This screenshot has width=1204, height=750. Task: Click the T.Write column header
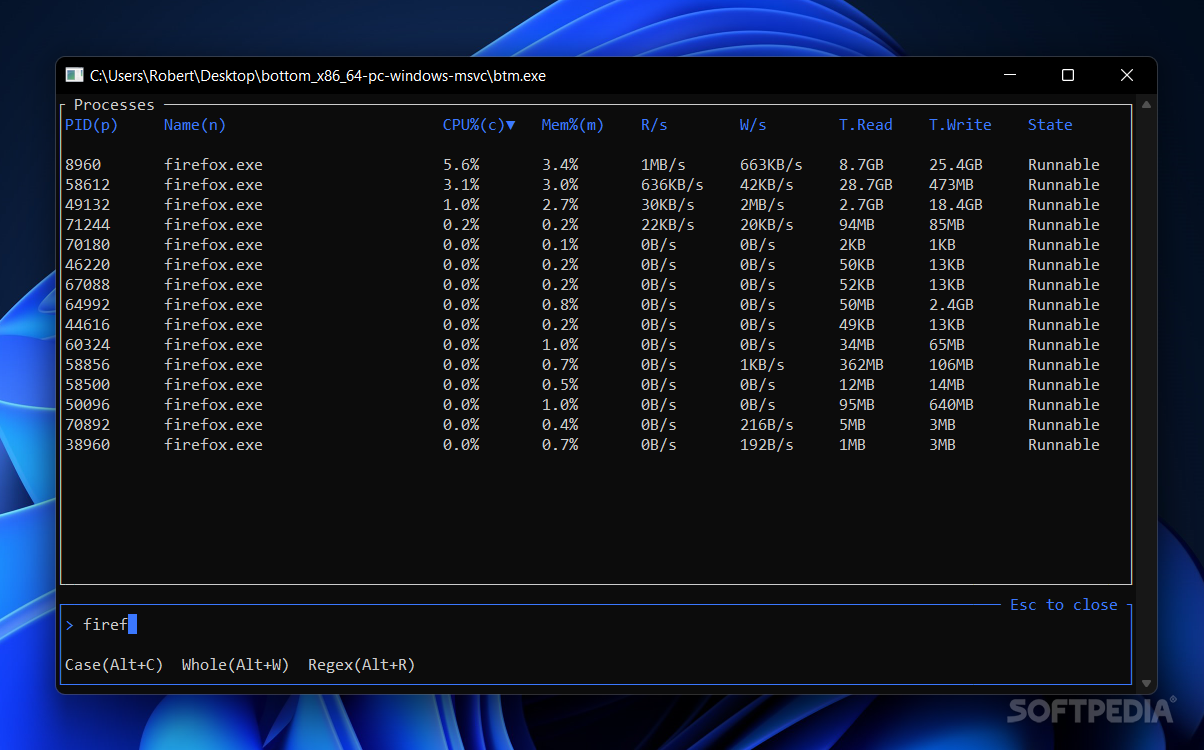(960, 125)
